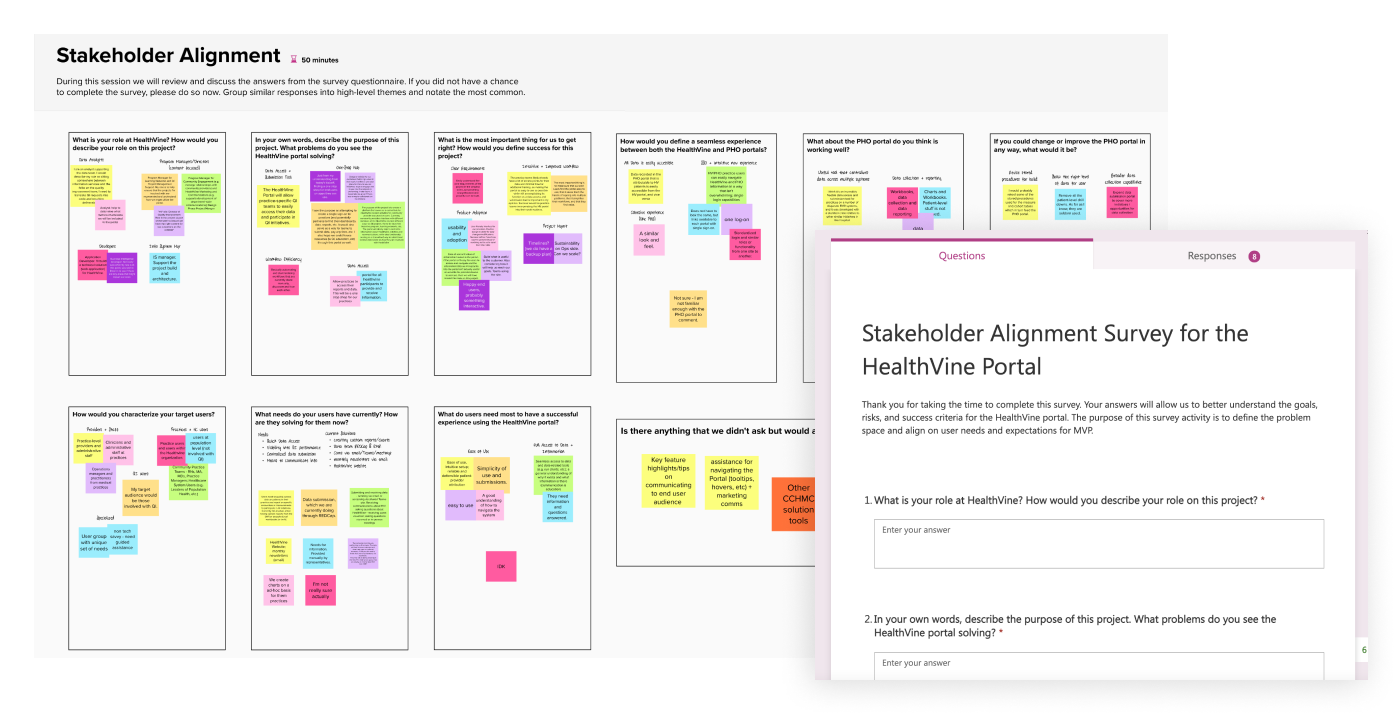Select the pink 'We create charts on a ad-hoc basis' sticky
This screenshot has width=1400, height=720.
click(x=279, y=590)
